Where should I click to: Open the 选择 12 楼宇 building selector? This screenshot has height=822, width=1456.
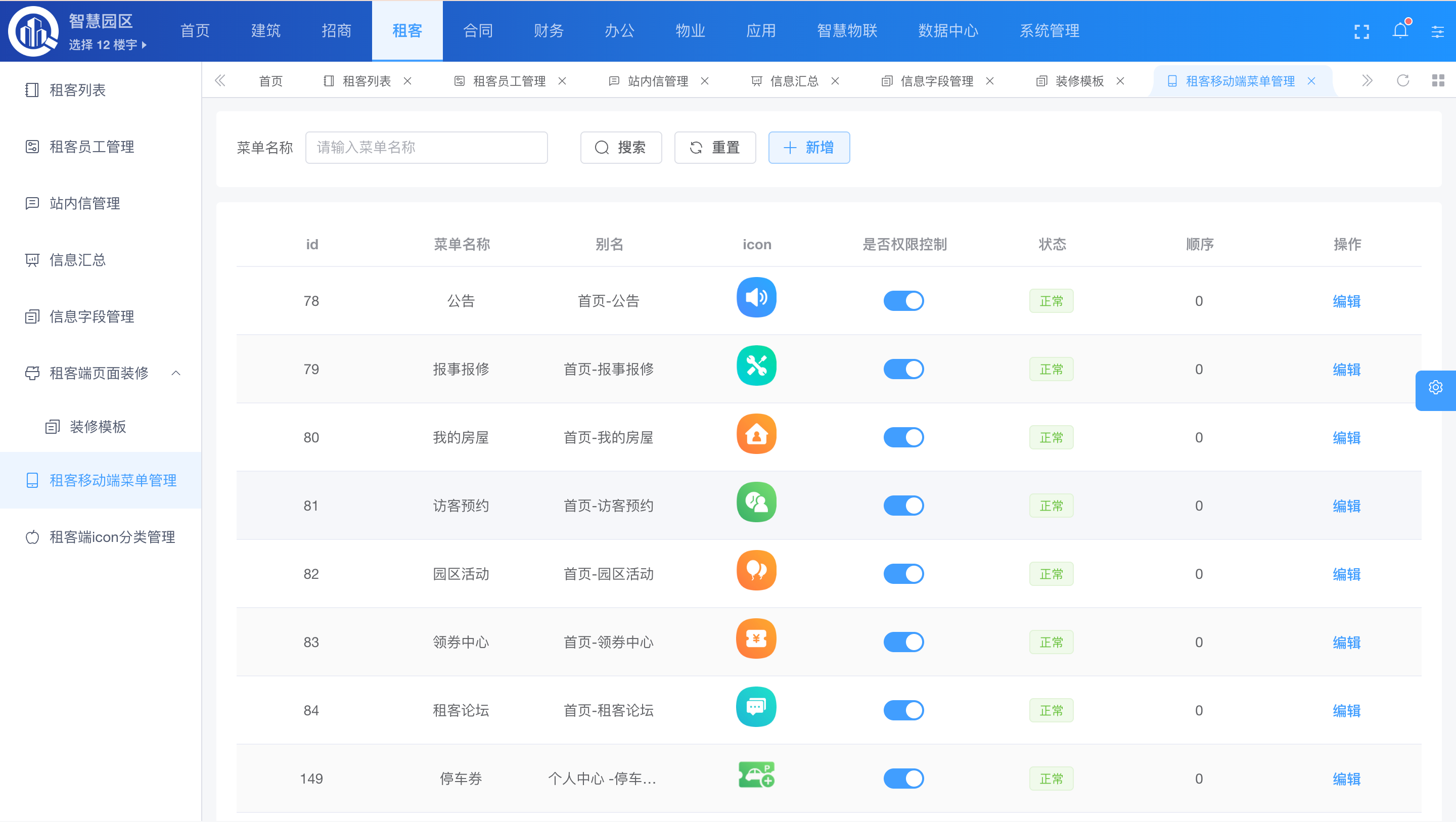pyautogui.click(x=107, y=45)
